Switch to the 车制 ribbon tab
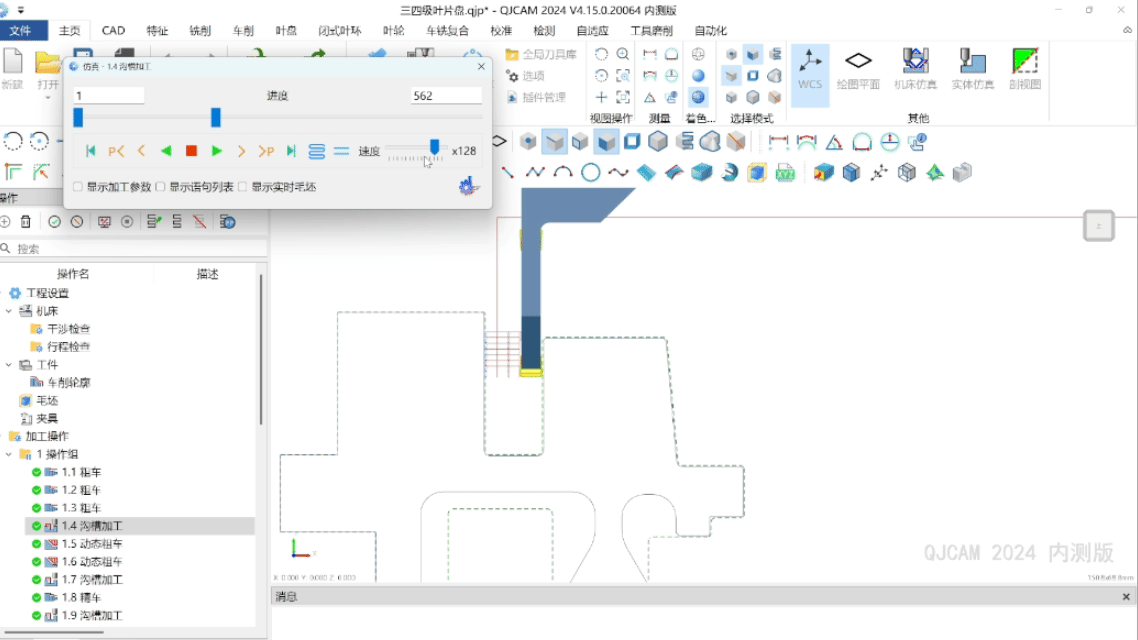 tap(243, 31)
